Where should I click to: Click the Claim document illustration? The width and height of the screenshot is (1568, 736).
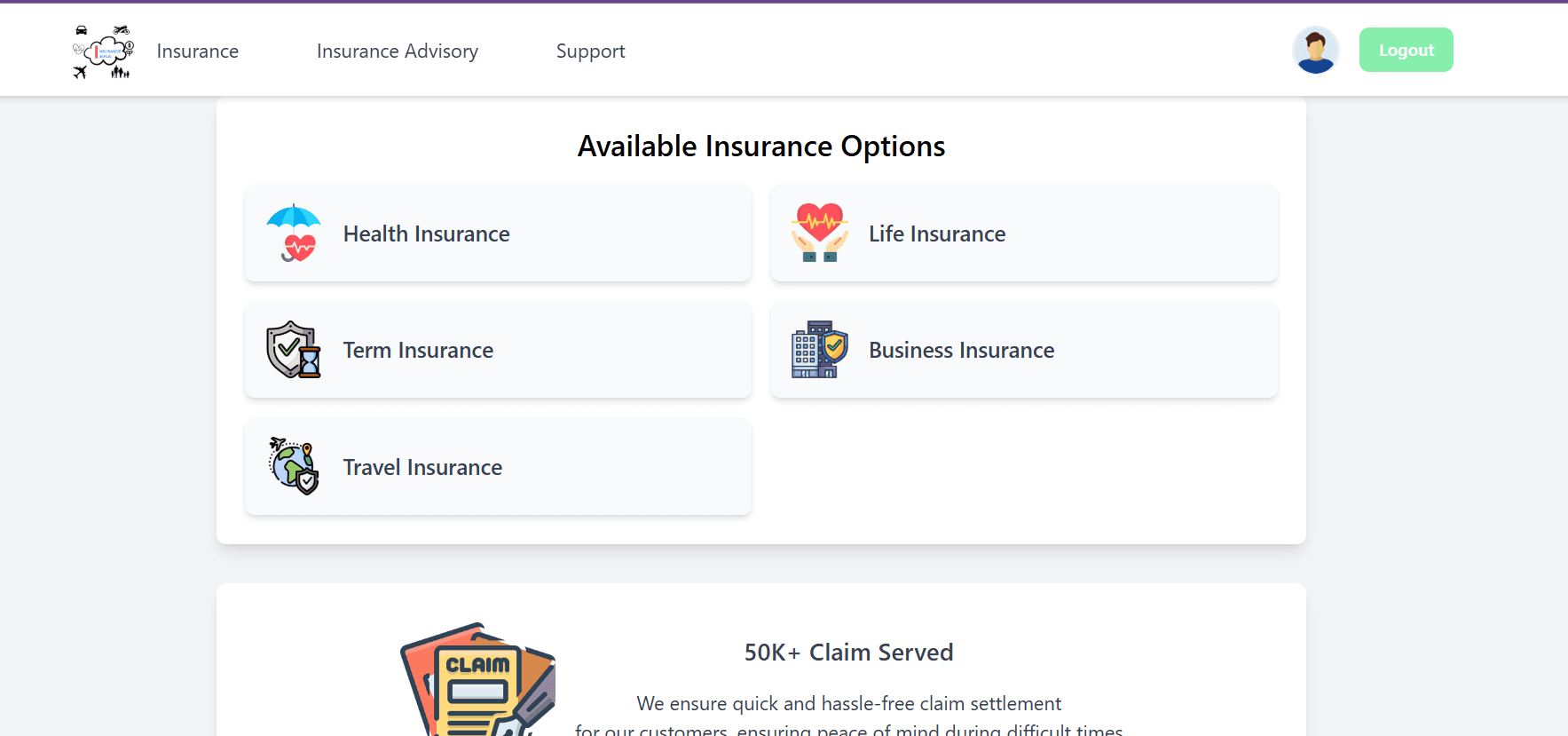pos(479,682)
